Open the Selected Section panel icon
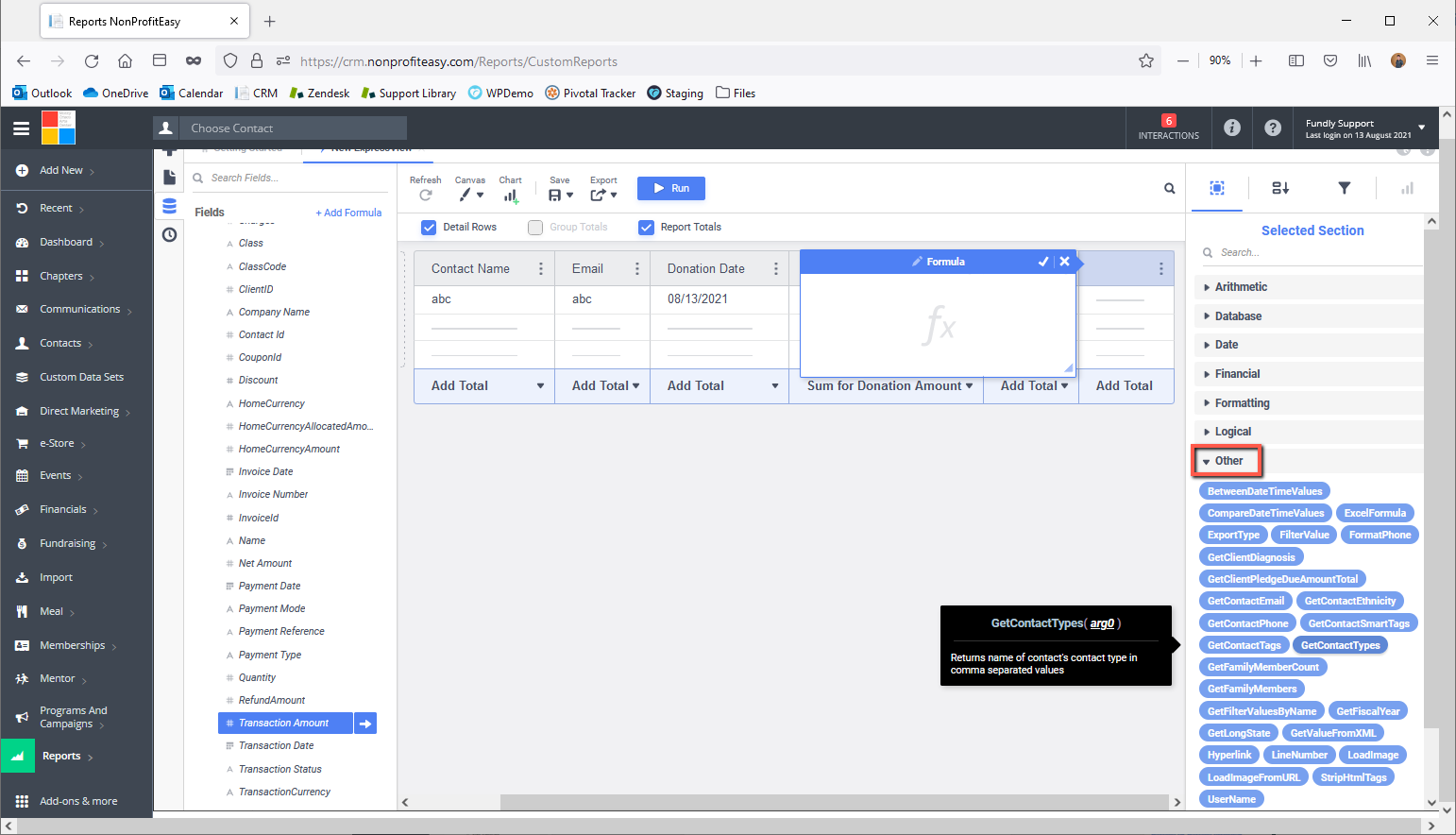The image size is (1456, 835). (1217, 188)
